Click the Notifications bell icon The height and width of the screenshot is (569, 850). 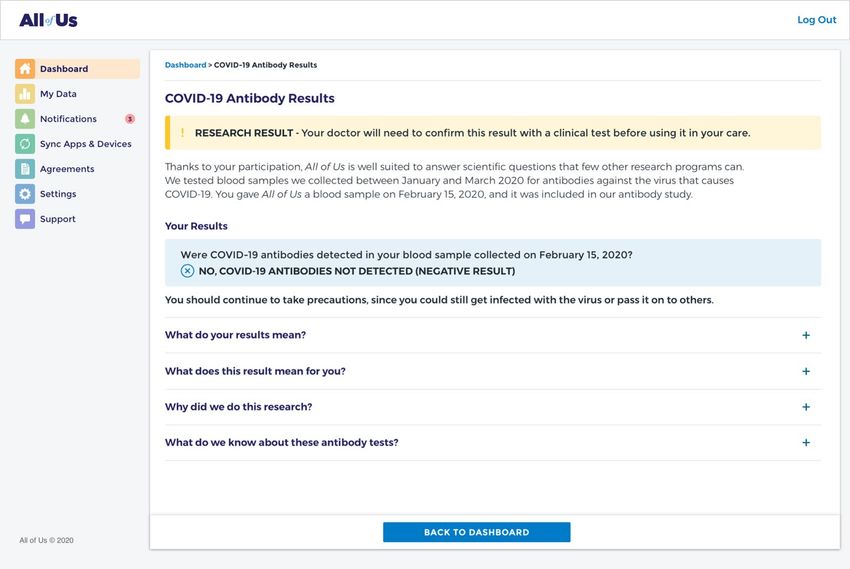coord(25,119)
